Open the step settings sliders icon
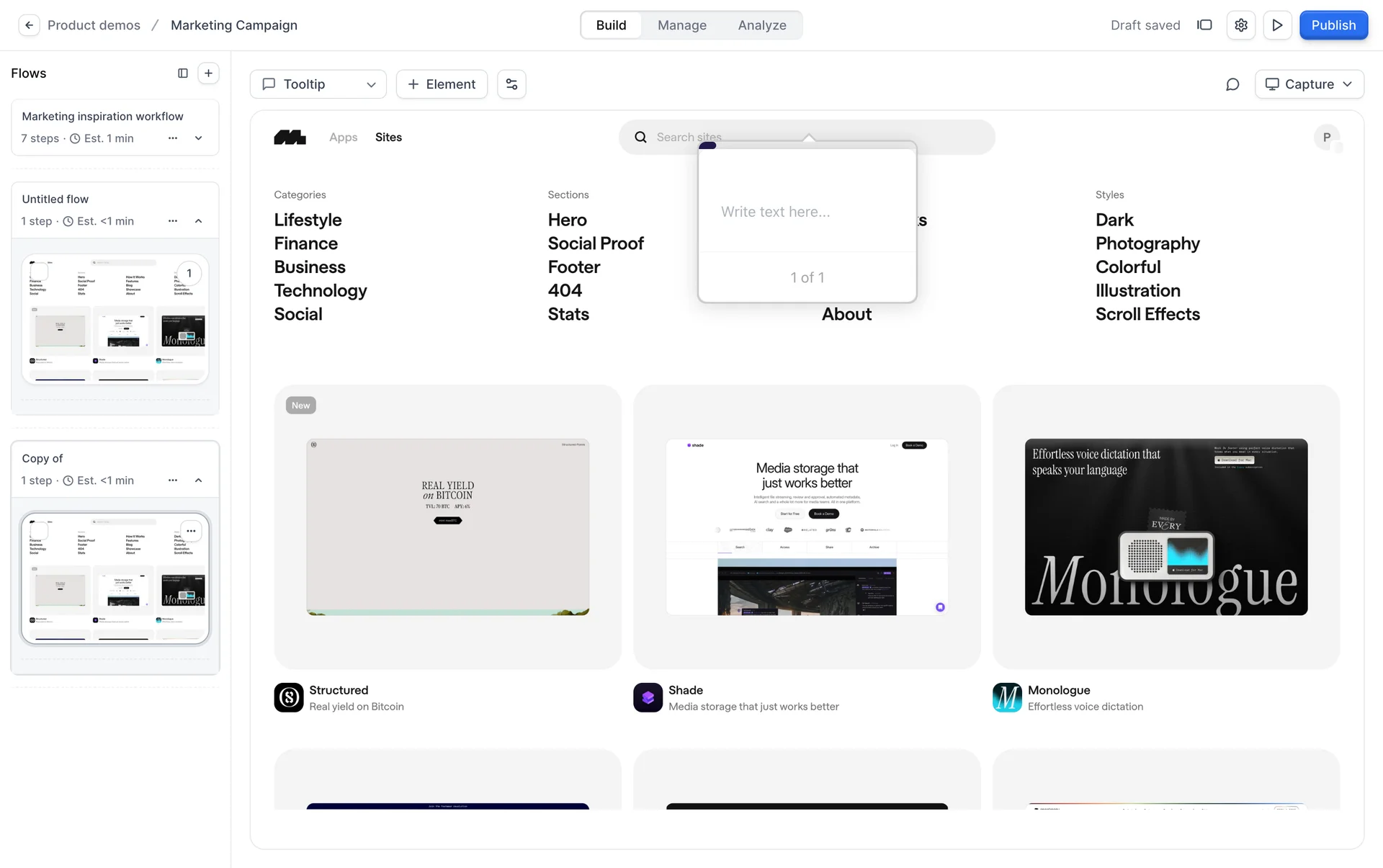This screenshot has width=1383, height=868. [x=511, y=84]
